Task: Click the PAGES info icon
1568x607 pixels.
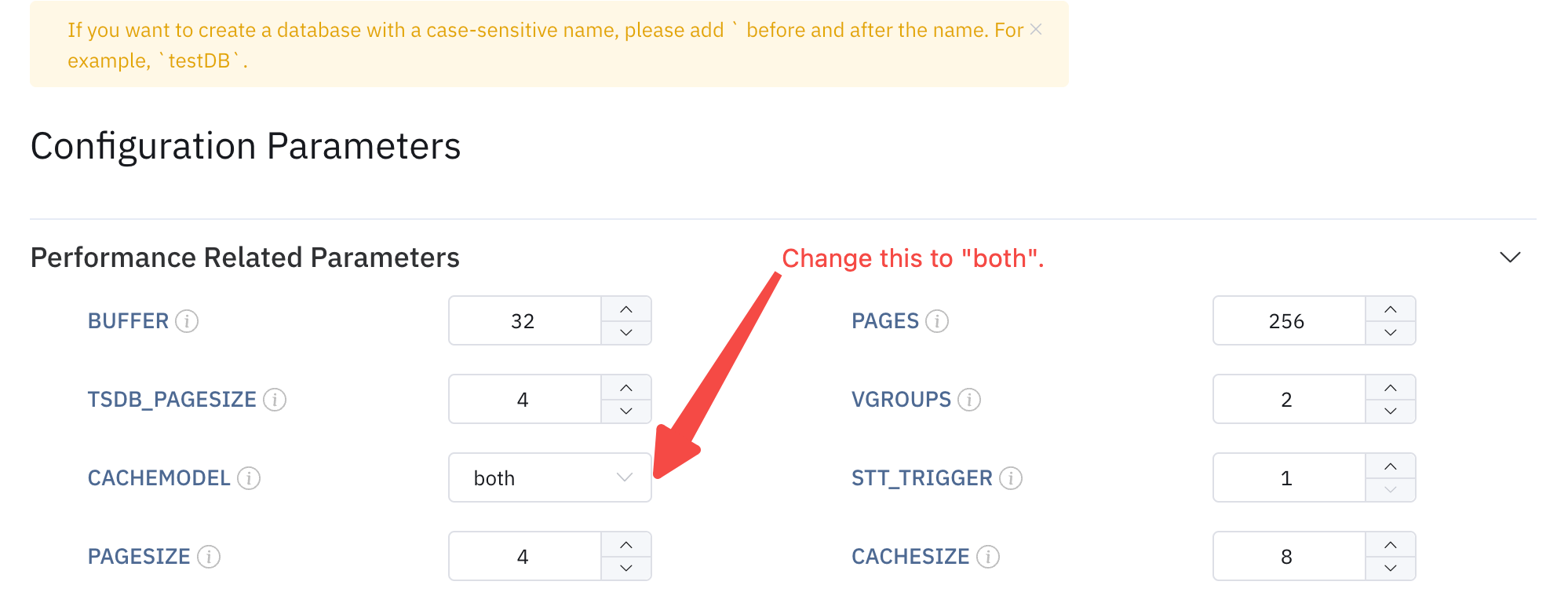Action: coord(937,321)
